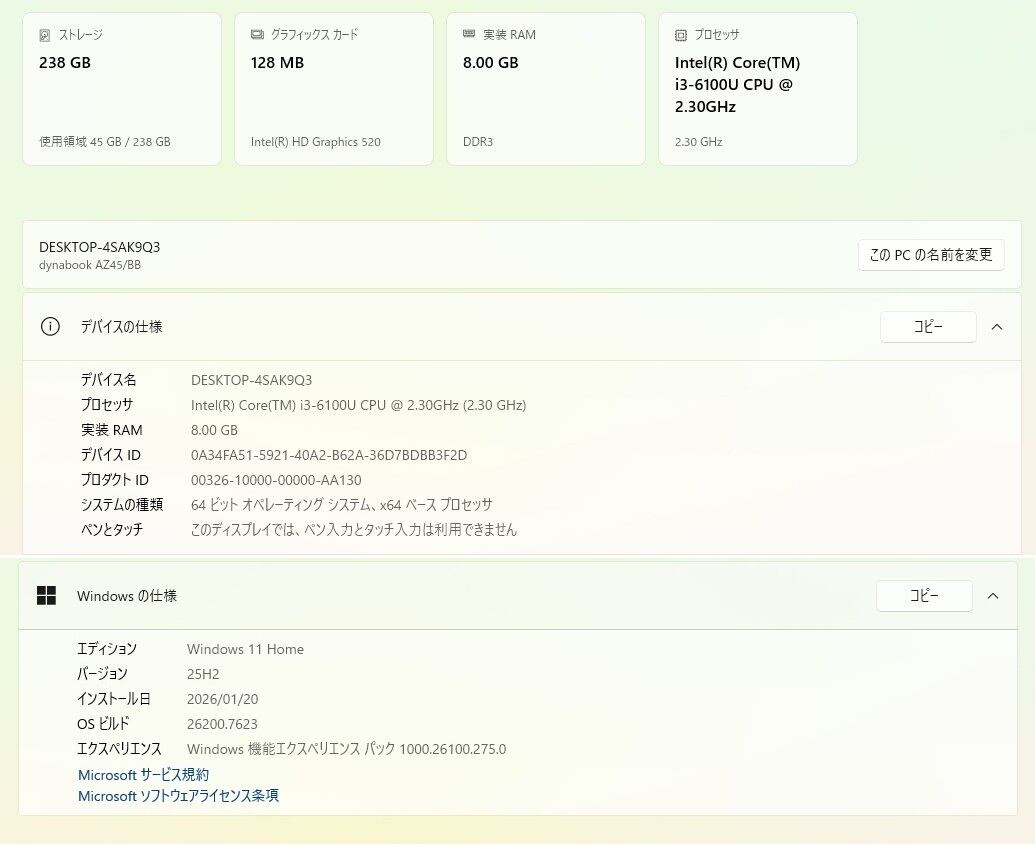Click the 8.00 GB value in RAM card
Image resolution: width=1036 pixels, height=845 pixels.
tap(490, 63)
